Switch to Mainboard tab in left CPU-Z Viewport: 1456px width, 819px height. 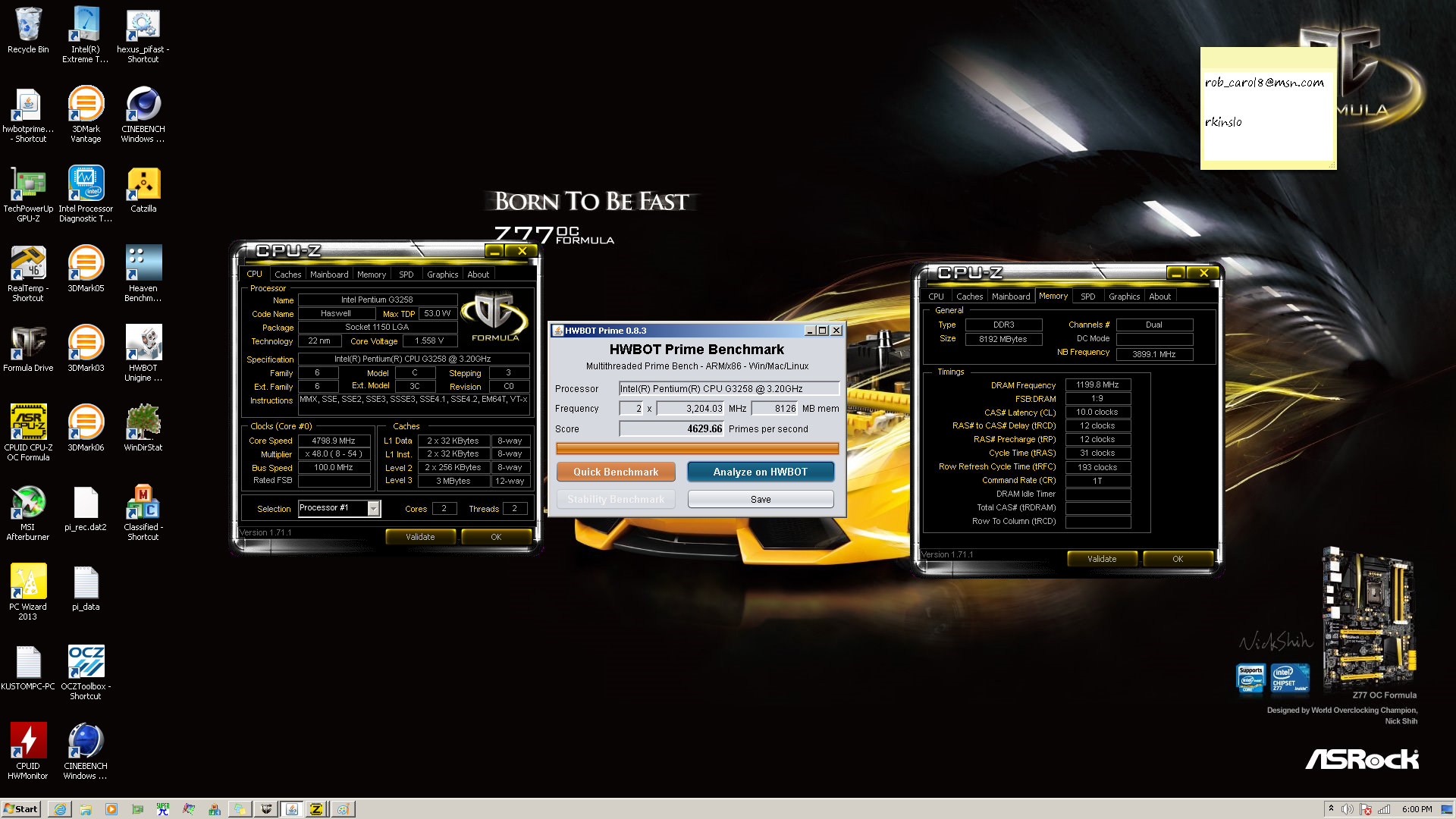click(329, 275)
